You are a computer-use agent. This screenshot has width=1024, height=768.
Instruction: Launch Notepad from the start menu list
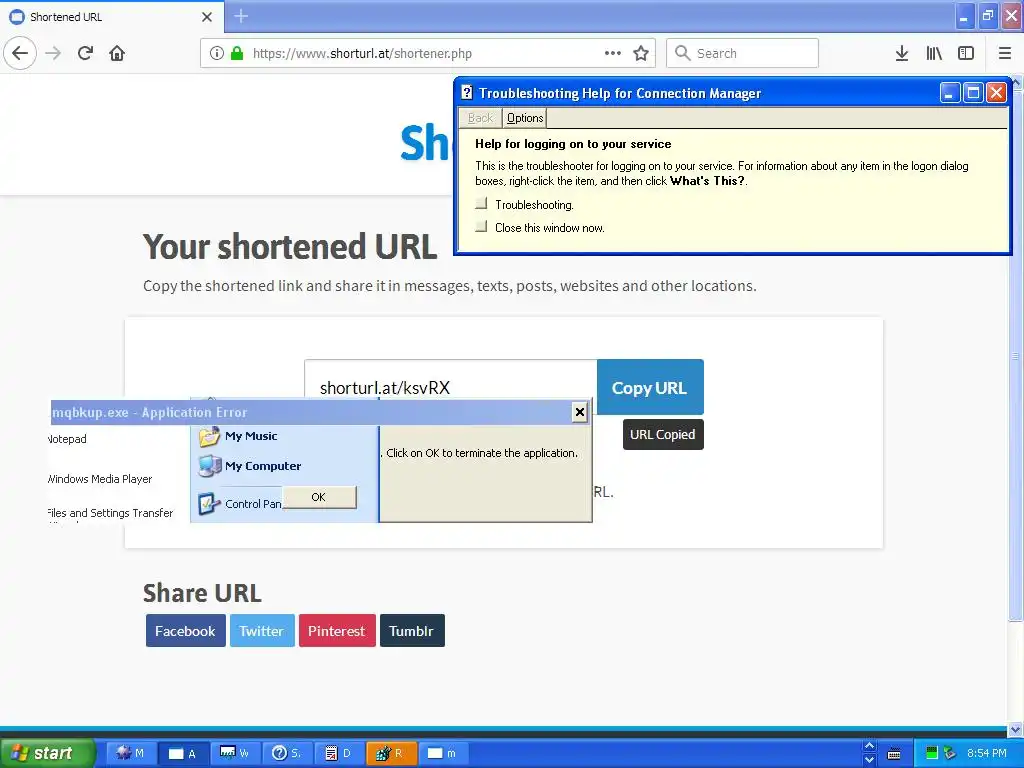point(67,439)
